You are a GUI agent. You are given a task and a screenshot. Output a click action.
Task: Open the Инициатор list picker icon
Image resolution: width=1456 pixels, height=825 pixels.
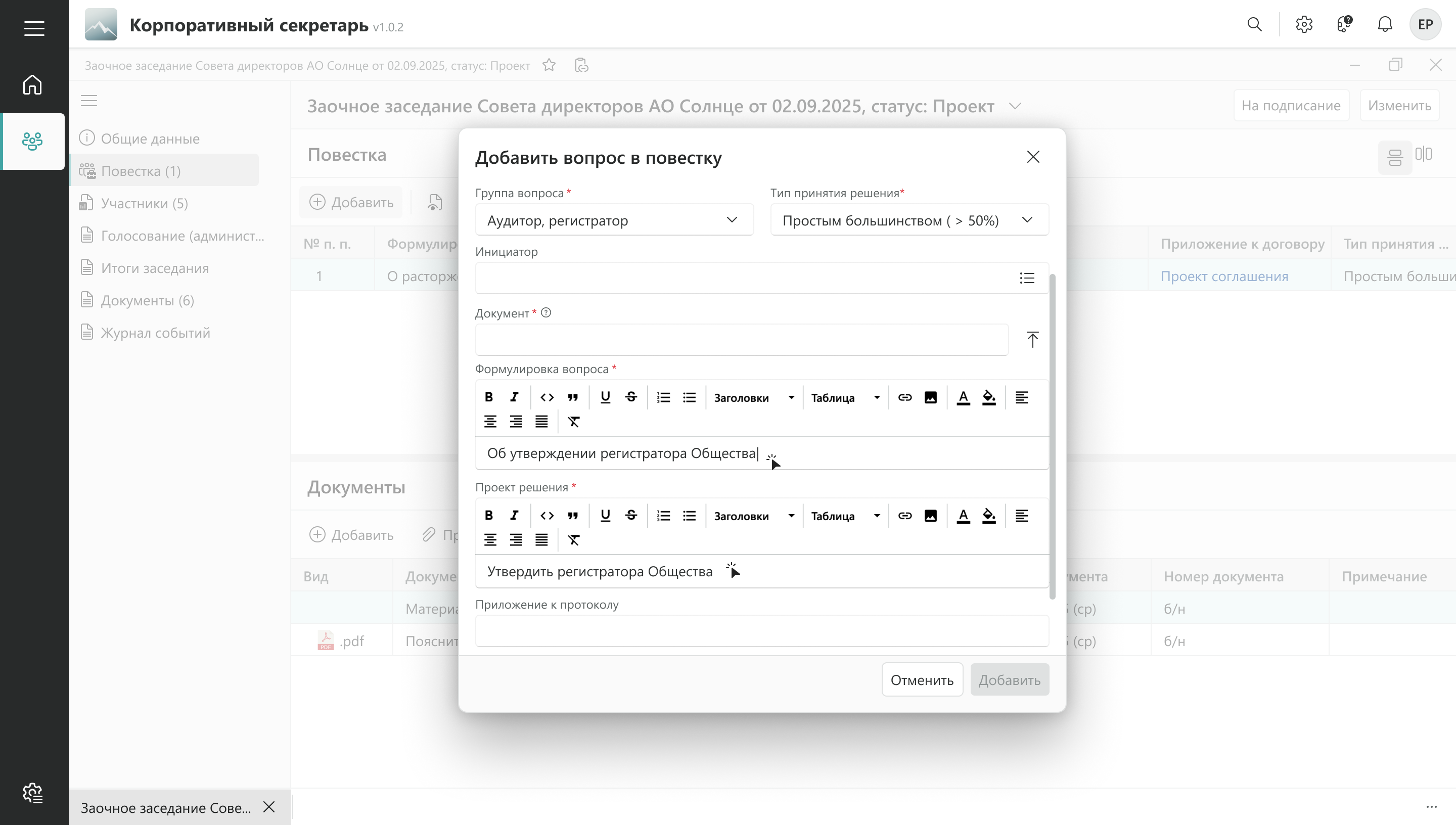tap(1027, 278)
